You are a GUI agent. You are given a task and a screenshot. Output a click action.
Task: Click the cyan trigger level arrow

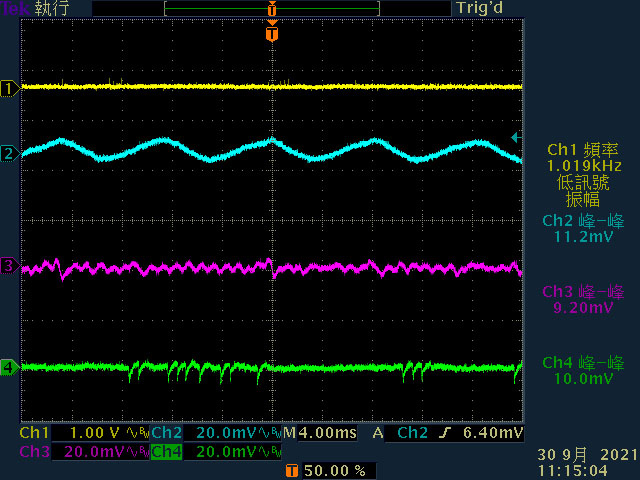point(516,138)
